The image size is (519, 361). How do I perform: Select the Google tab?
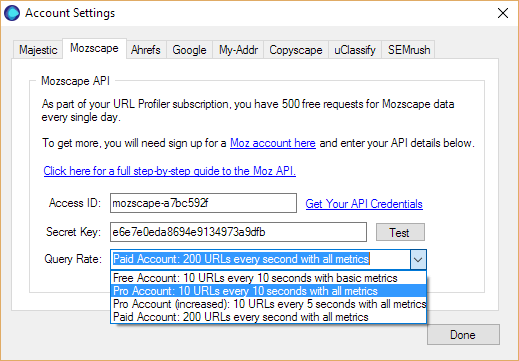(x=189, y=50)
